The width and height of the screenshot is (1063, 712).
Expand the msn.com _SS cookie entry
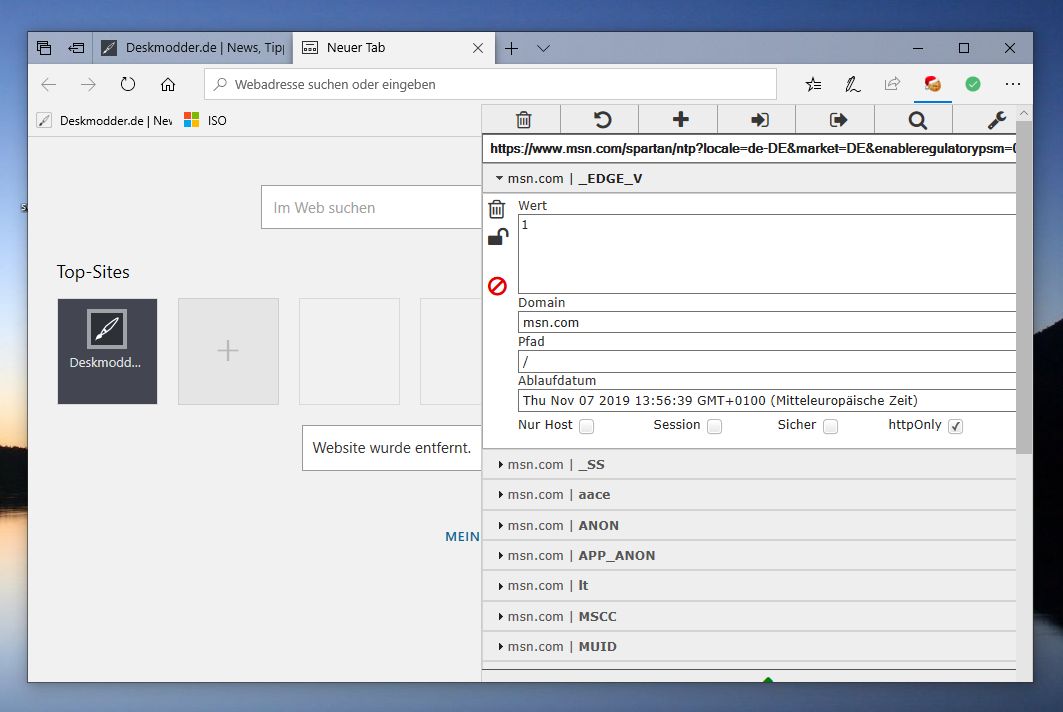pyautogui.click(x=748, y=464)
